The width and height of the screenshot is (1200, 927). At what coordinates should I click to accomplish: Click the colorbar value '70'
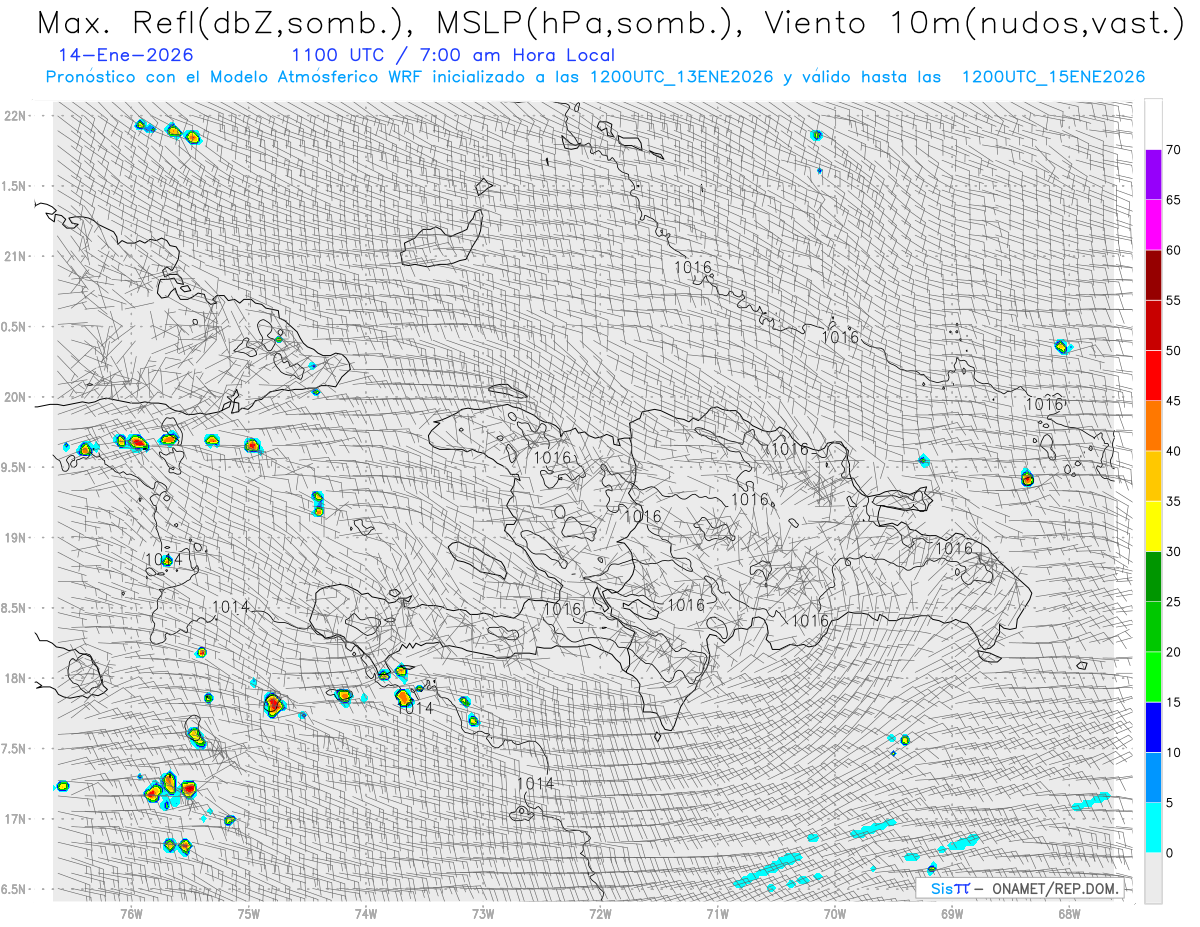click(1174, 150)
